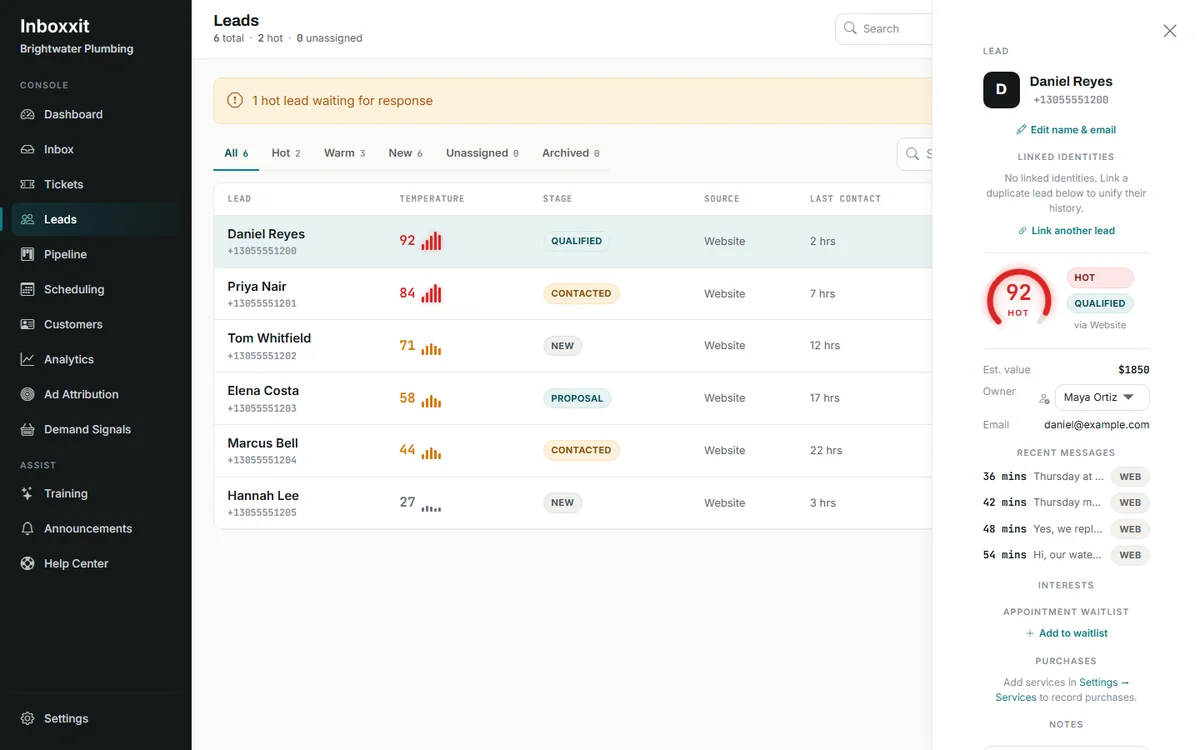Screen dimensions: 1200x750
Task: Click the Scheduling calendar icon
Action: tap(28, 289)
